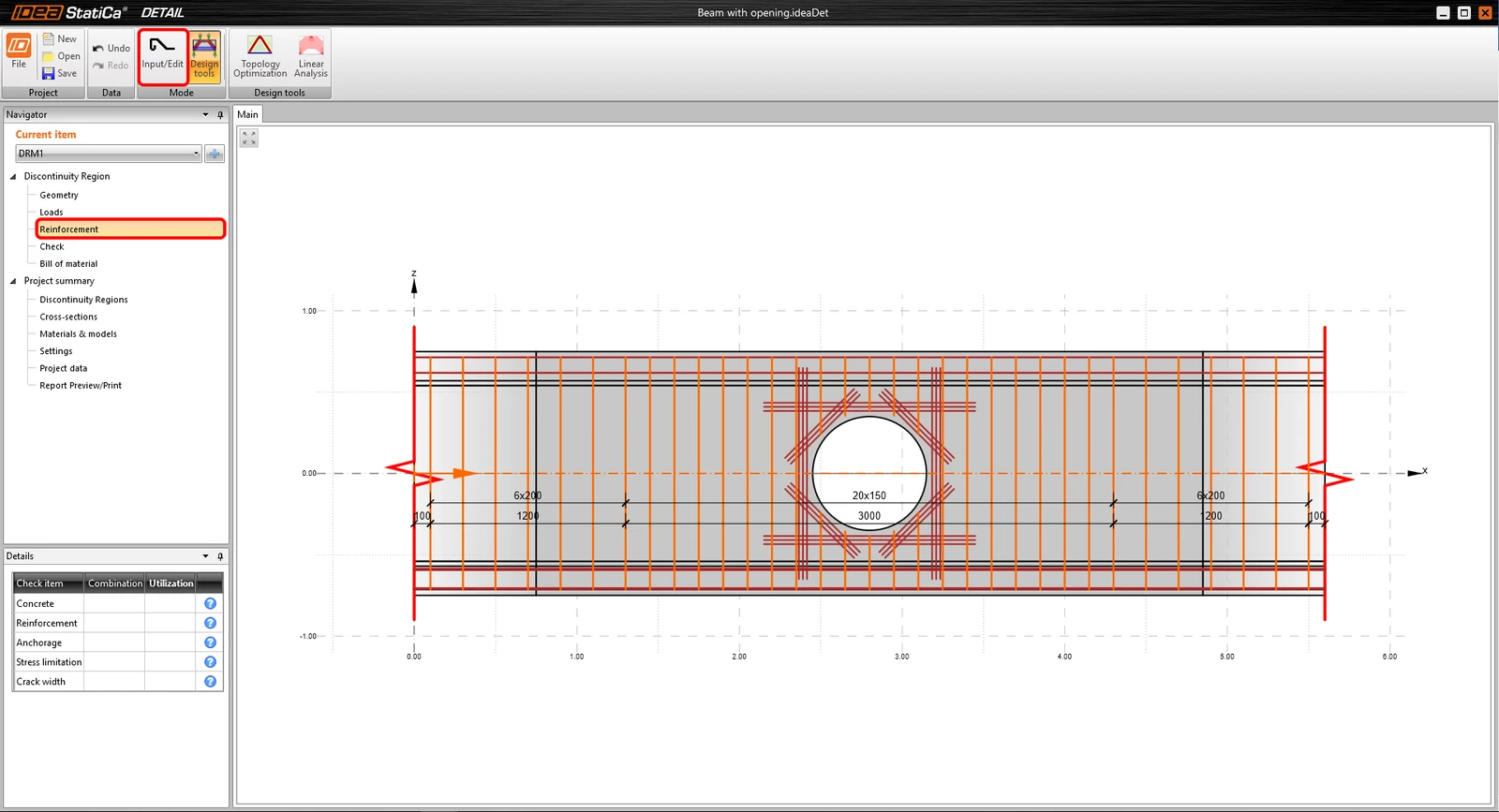
Task: Select the Anchorage row in Details
Action: (118, 642)
